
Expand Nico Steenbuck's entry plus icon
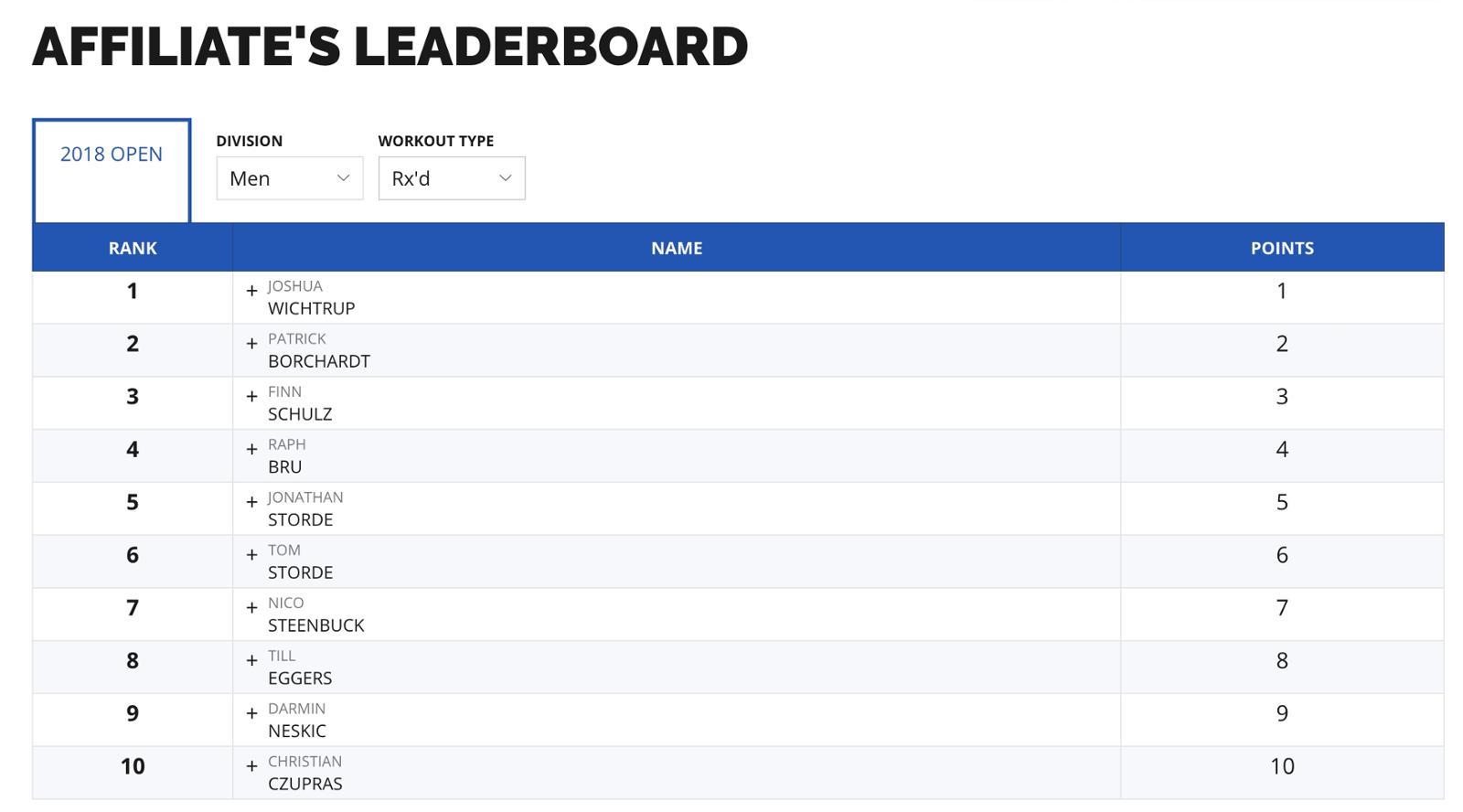point(251,608)
